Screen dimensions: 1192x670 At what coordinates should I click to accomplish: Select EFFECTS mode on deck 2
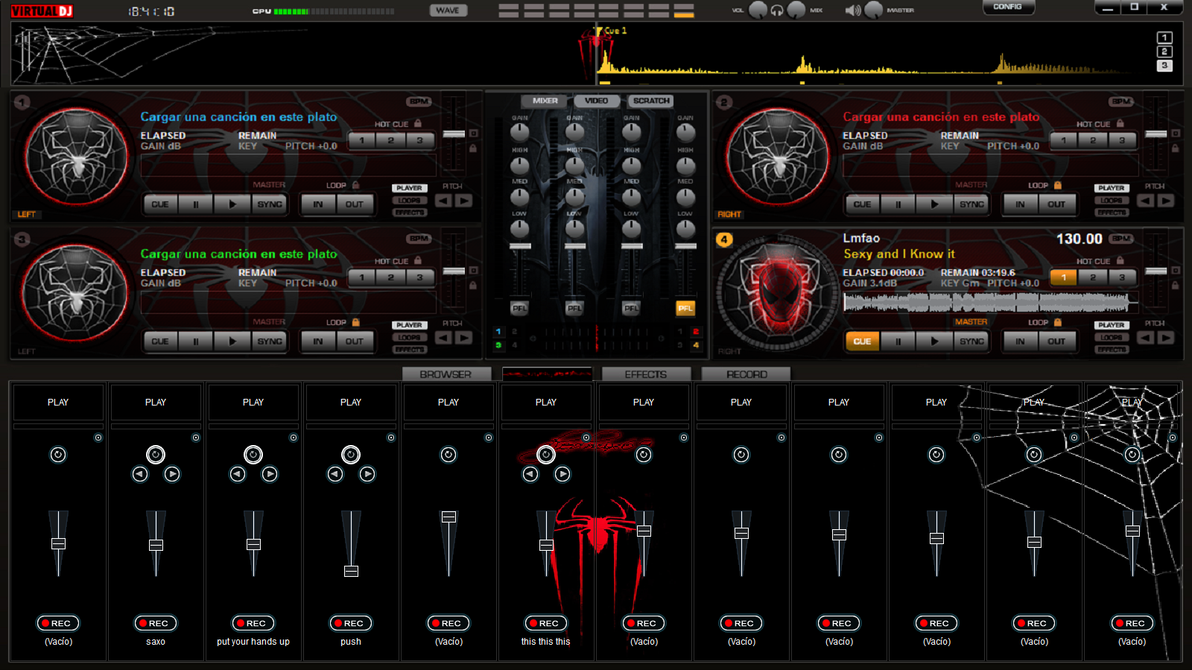click(x=1111, y=213)
